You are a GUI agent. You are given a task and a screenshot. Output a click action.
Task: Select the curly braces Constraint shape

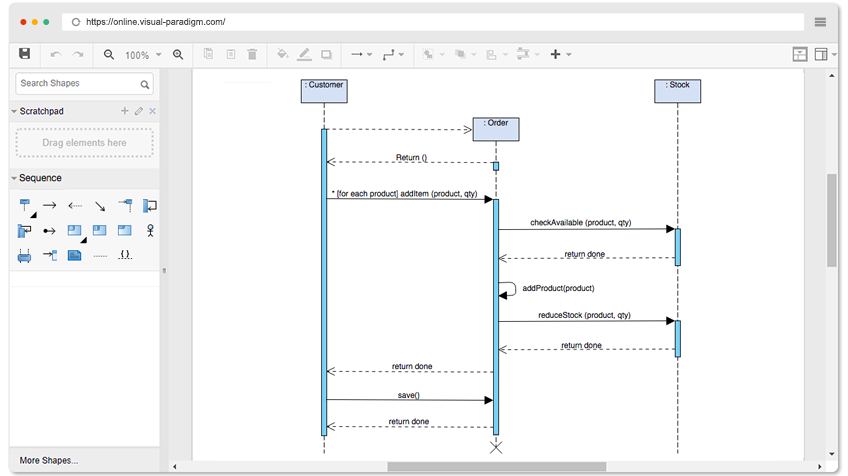[125, 255]
